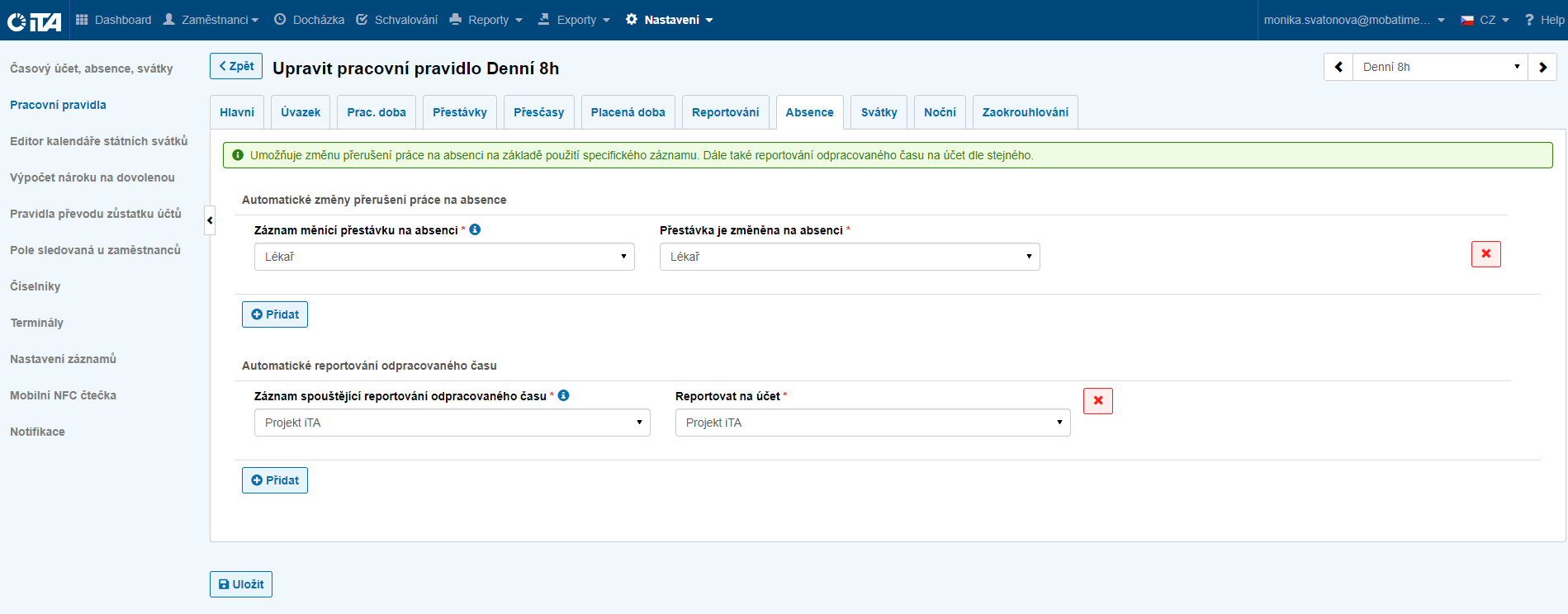This screenshot has width=1568, height=614.
Task: Click the iTA logo in top bar
Action: click(x=34, y=21)
